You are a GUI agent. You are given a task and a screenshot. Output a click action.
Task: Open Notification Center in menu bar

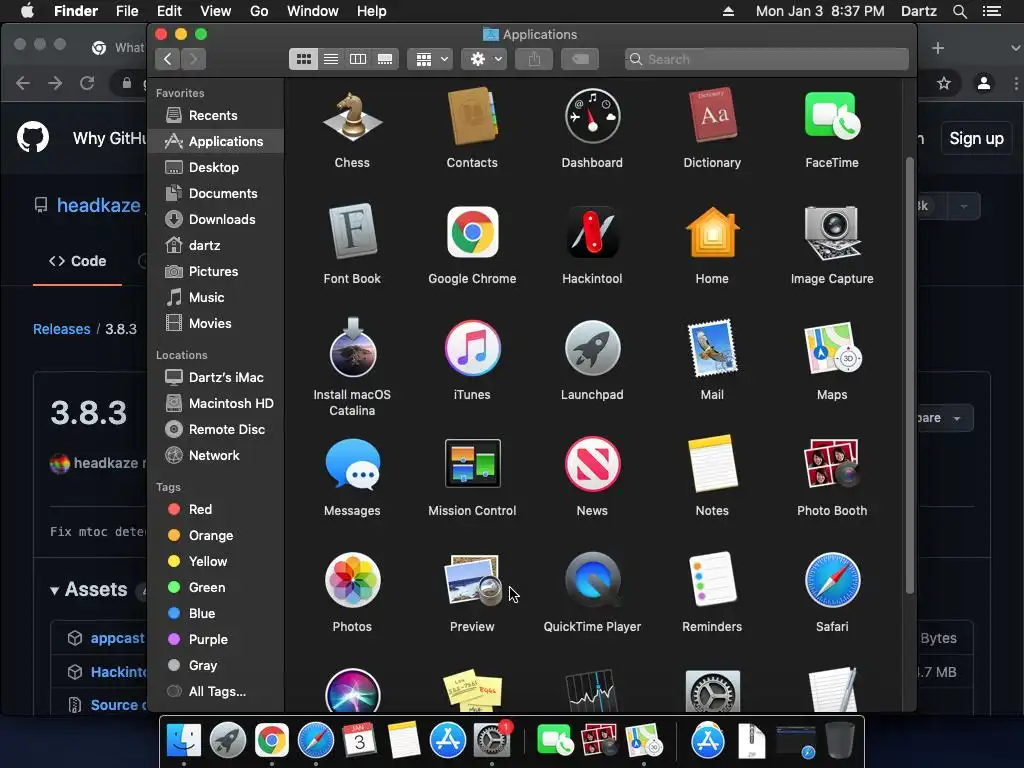pos(991,11)
